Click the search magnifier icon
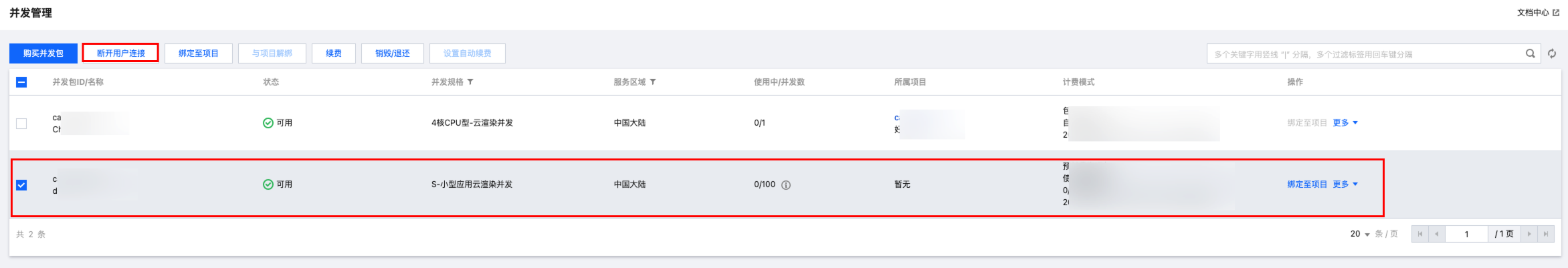The width and height of the screenshot is (1568, 268). coord(1530,53)
